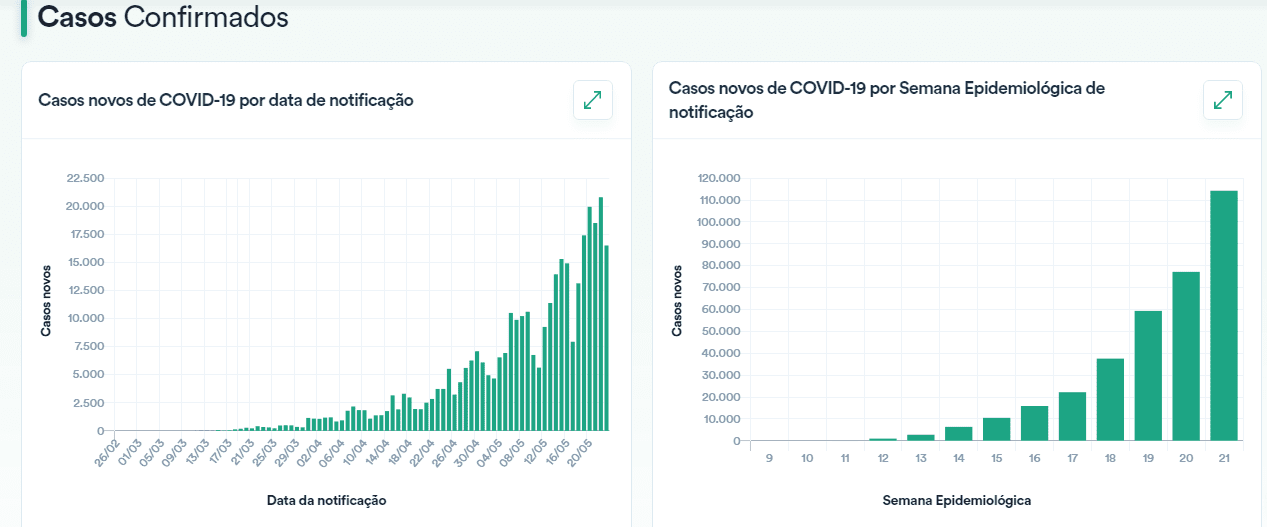Click the '5.000' y-axis value
Screen dimensions: 1267x527
click(88, 374)
